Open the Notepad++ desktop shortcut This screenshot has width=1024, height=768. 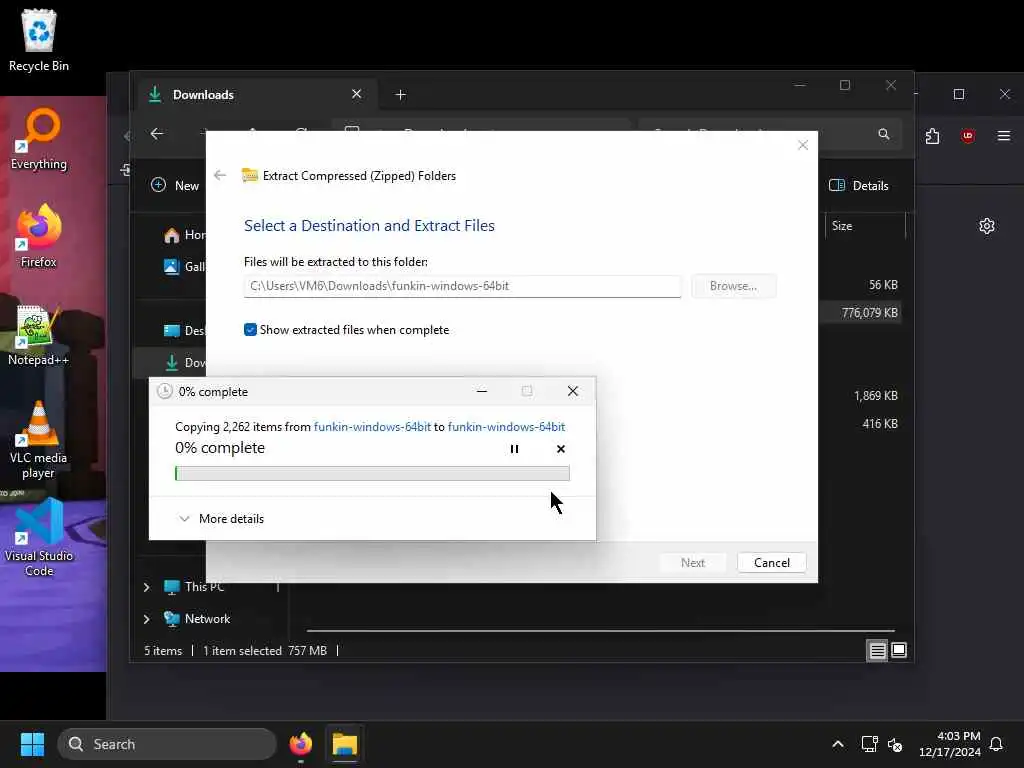(x=38, y=335)
